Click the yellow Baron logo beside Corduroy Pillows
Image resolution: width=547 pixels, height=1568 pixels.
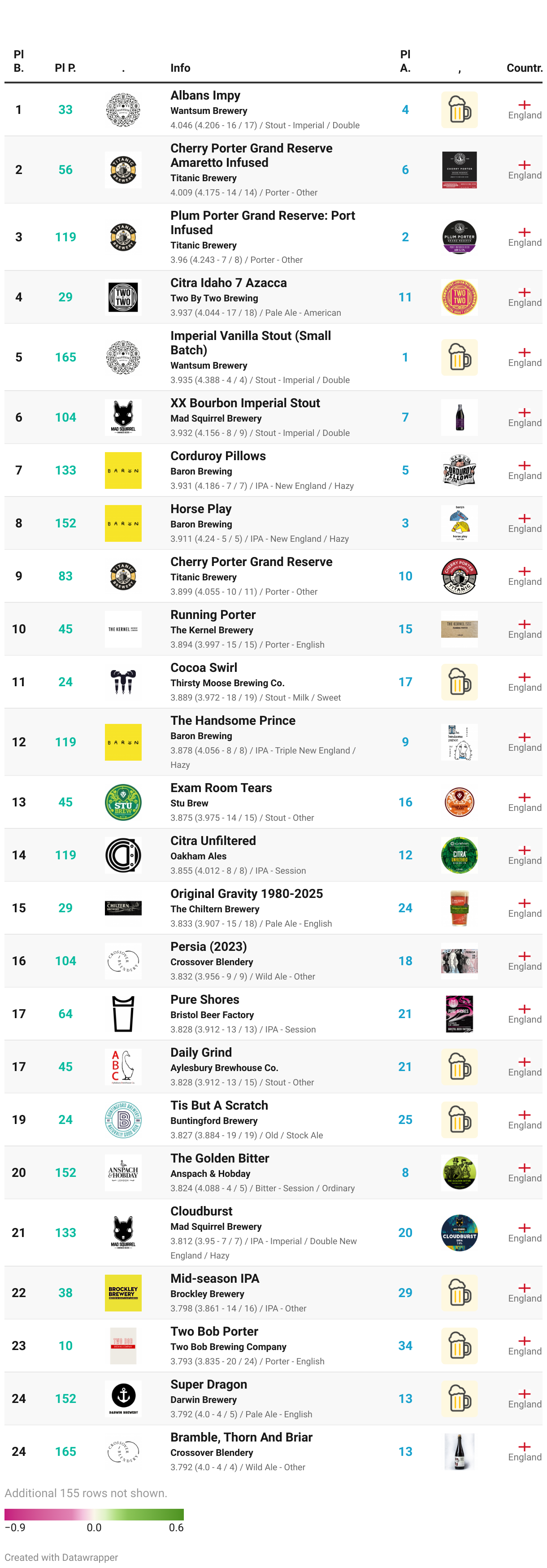[x=123, y=470]
